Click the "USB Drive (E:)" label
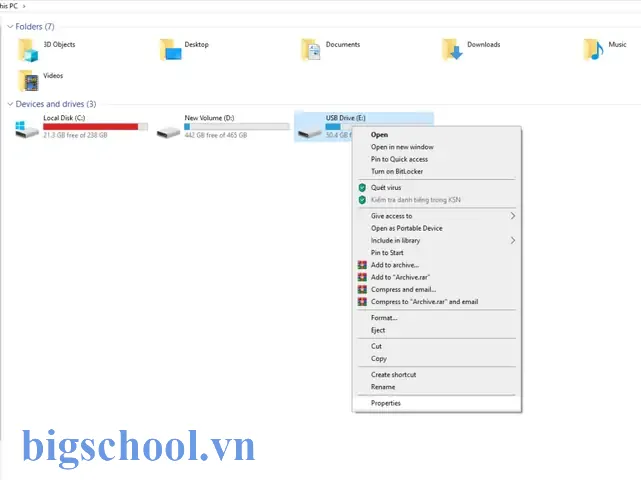 345,118
